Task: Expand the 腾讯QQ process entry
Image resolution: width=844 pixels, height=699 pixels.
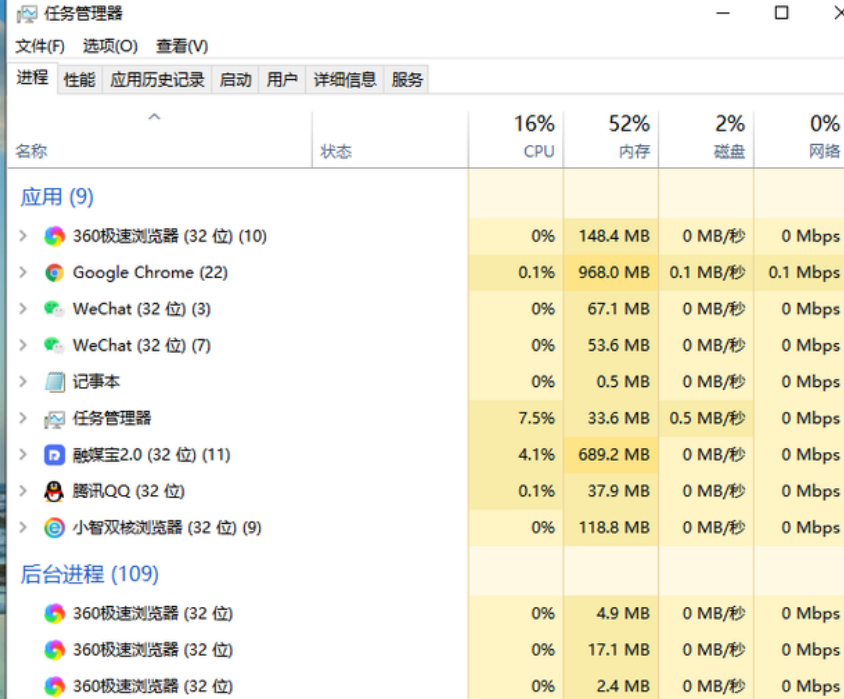Action: pyautogui.click(x=23, y=491)
